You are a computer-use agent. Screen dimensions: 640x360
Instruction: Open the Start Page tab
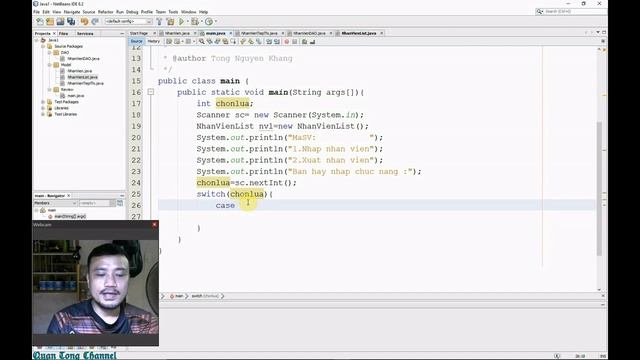click(139, 33)
